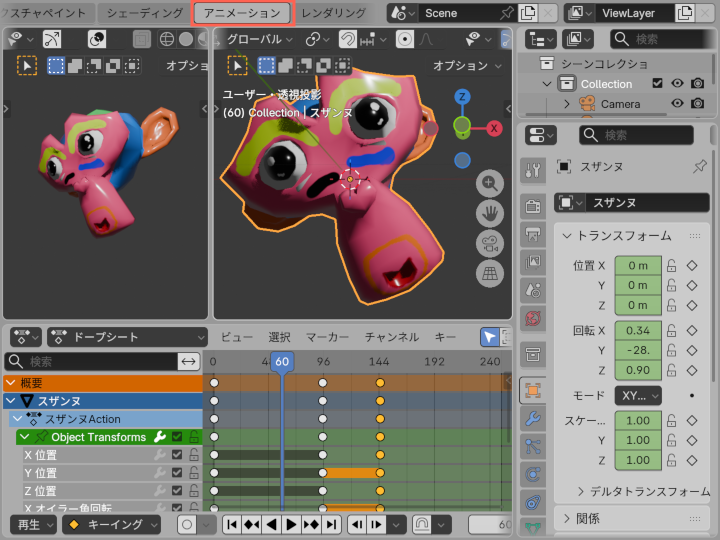Click the dope sheet channel 検索 field

(x=91, y=362)
